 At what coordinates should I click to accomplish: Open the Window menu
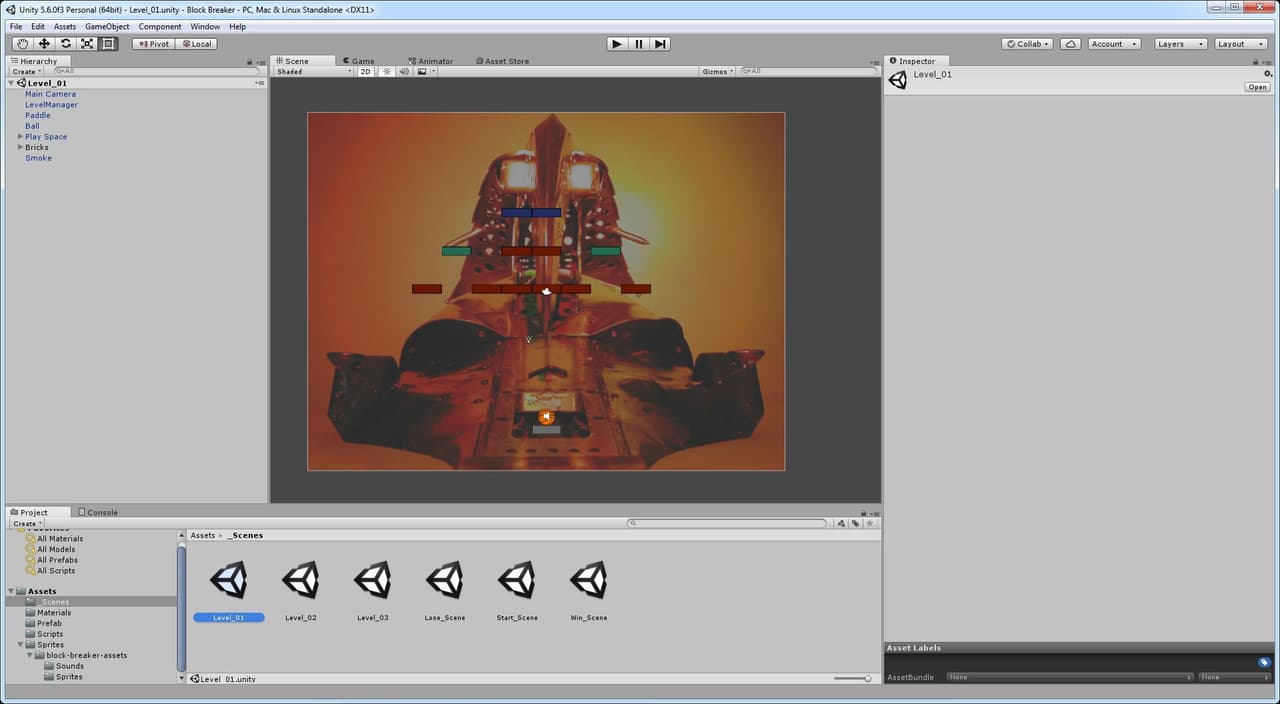click(205, 27)
